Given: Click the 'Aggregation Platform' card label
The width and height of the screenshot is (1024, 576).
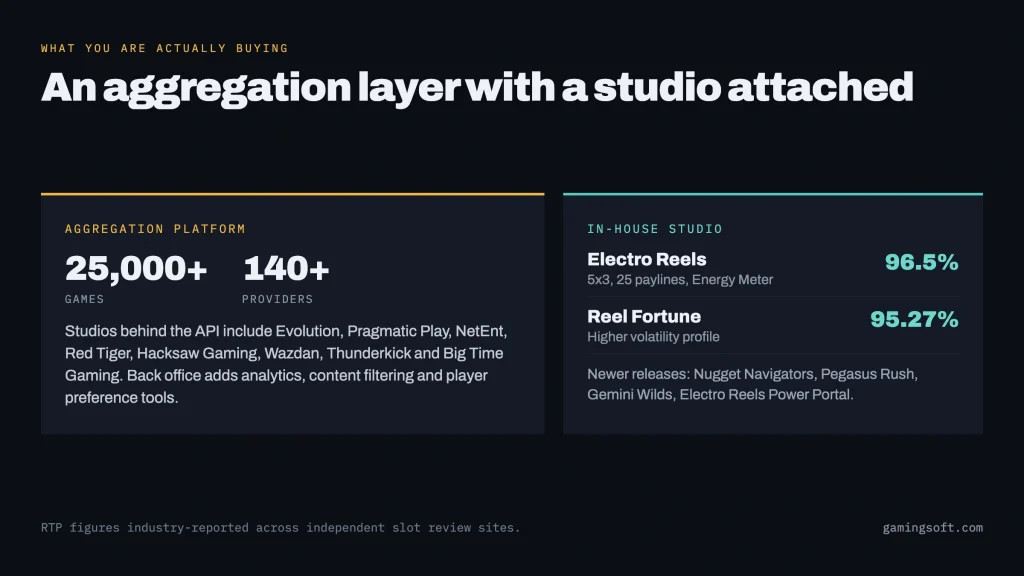Looking at the screenshot, I should [155, 229].
